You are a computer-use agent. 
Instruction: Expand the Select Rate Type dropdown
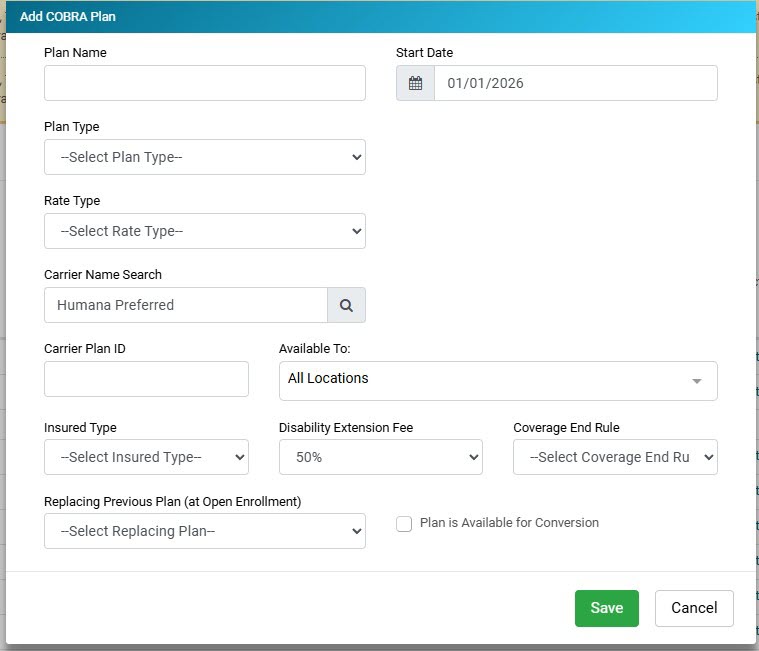tap(205, 231)
